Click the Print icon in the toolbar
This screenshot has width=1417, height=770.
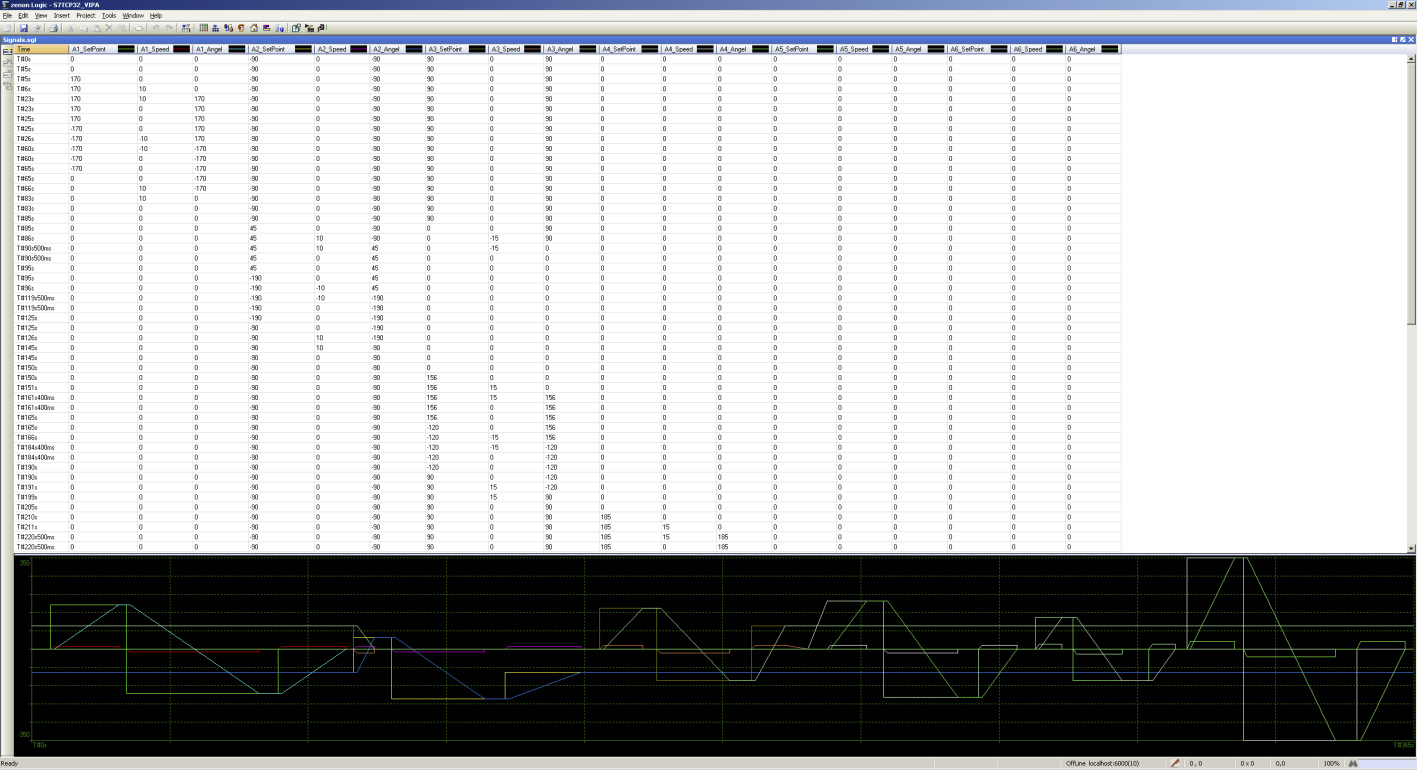(x=53, y=28)
